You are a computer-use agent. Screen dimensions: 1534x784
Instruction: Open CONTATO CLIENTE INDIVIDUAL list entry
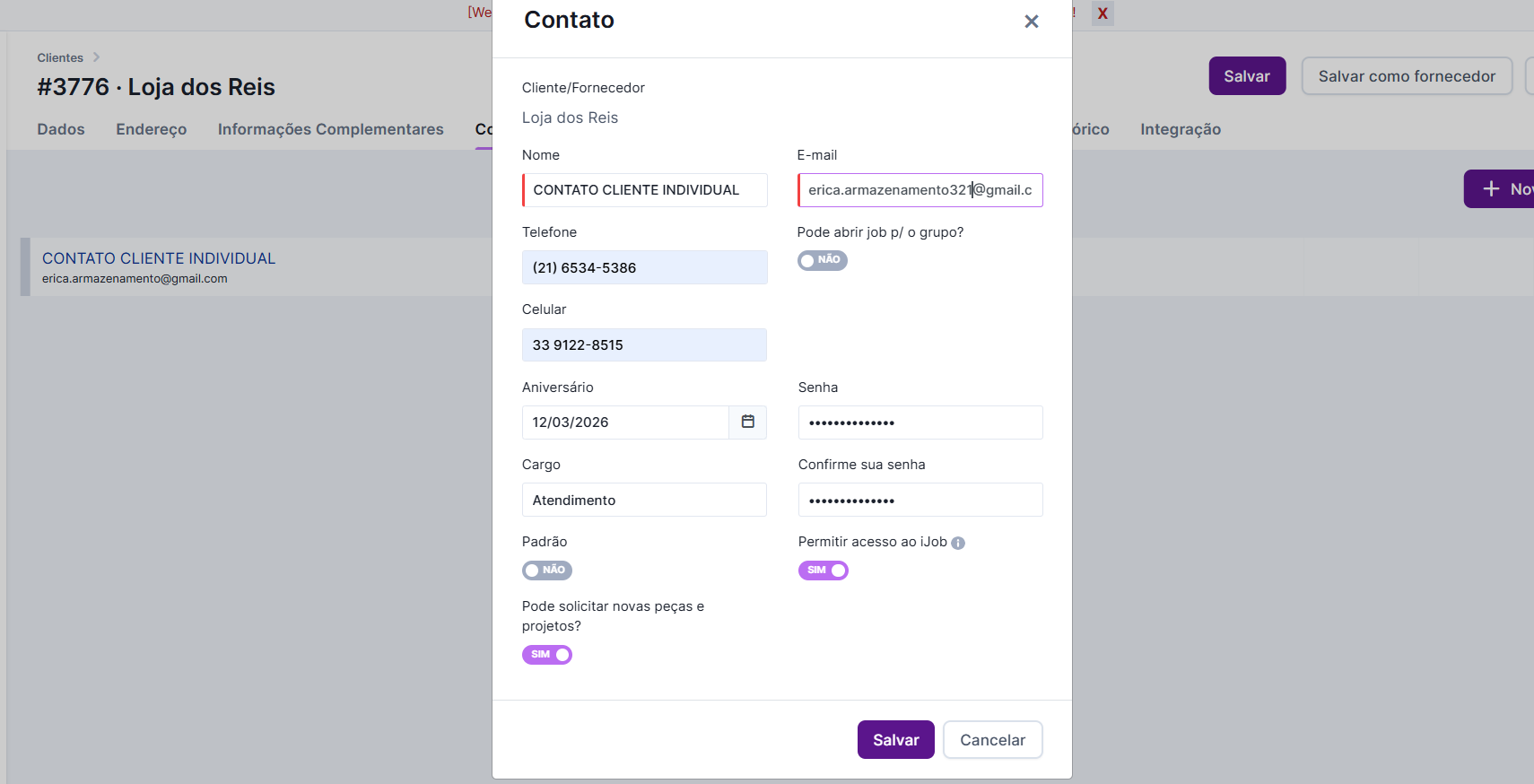click(158, 258)
